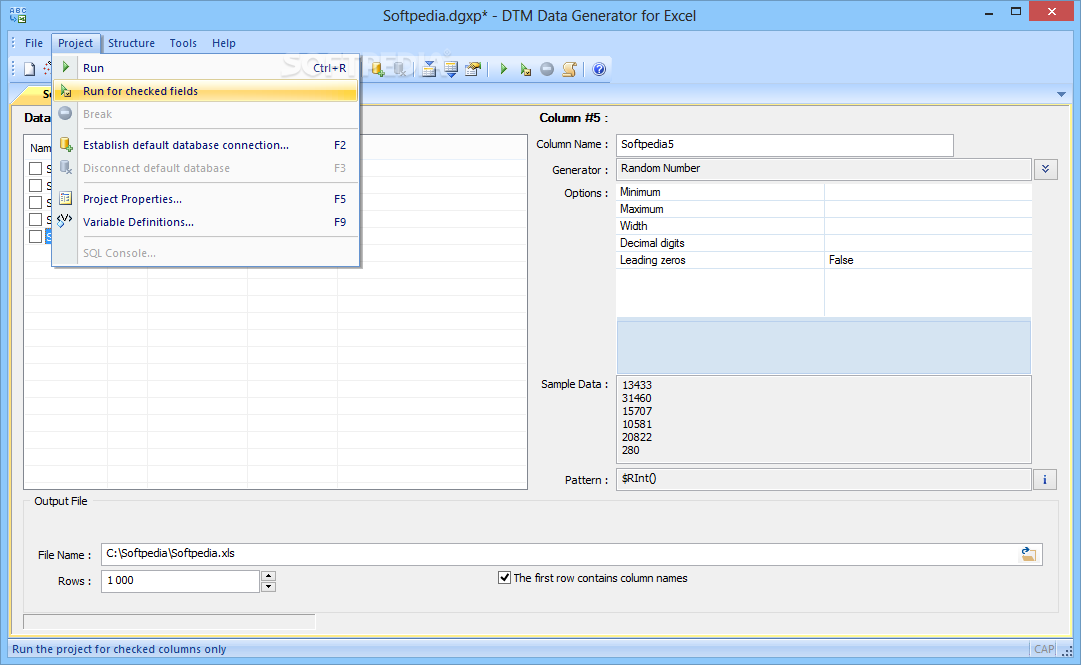1081x665 pixels.
Task: Click the CAP indicator in status bar
Action: pos(1044,649)
